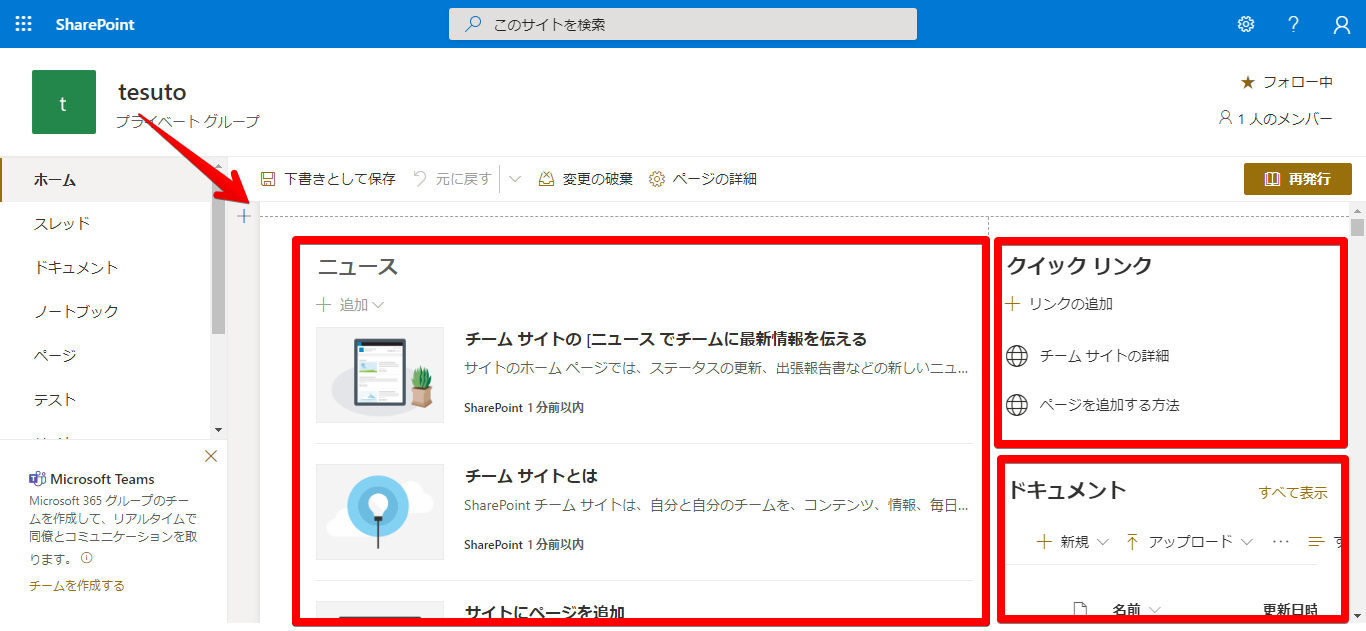
Task: Open the more options ellipsis in ドキュメント
Action: pos(1281,541)
